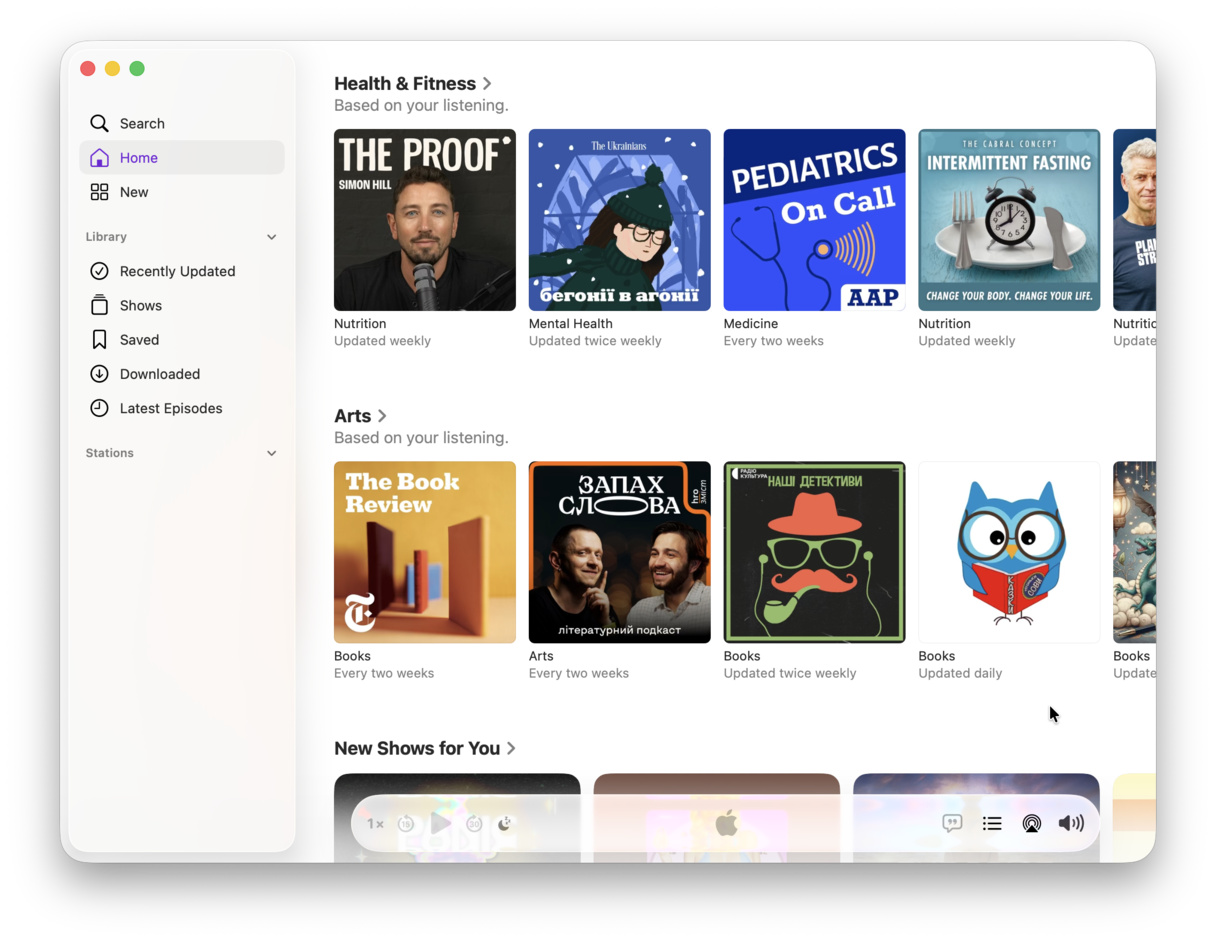Change playback speed via 1× button

[x=375, y=824]
